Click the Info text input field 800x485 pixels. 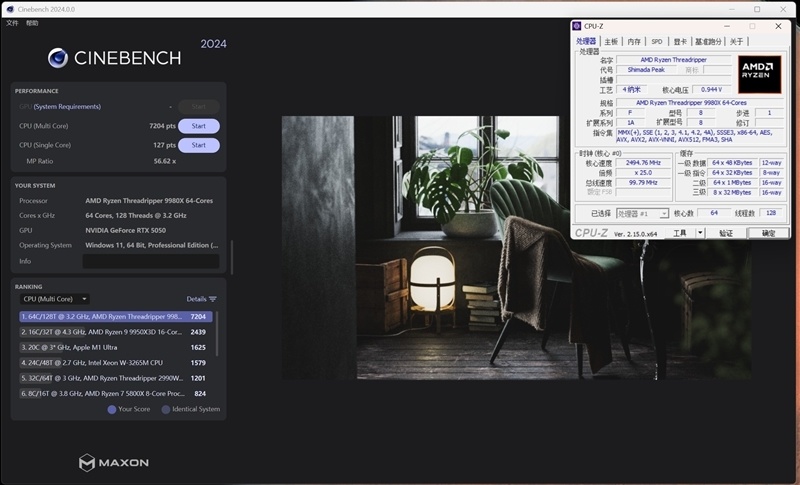(x=150, y=261)
